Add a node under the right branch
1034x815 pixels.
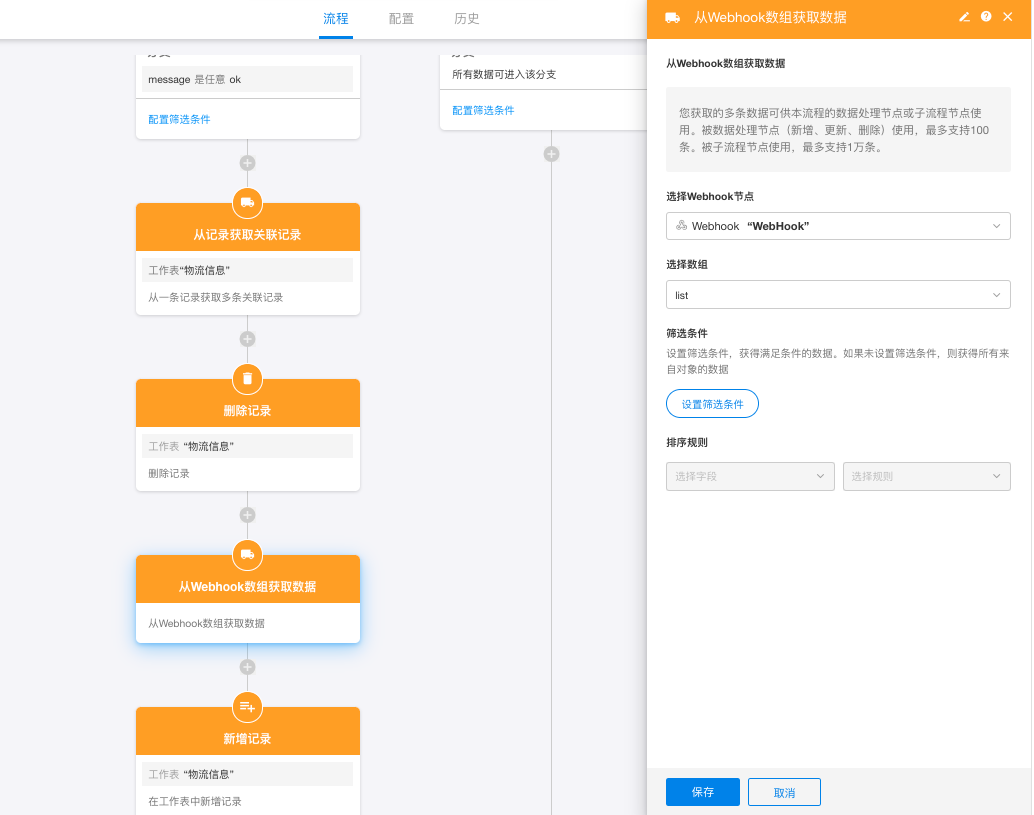(x=551, y=154)
